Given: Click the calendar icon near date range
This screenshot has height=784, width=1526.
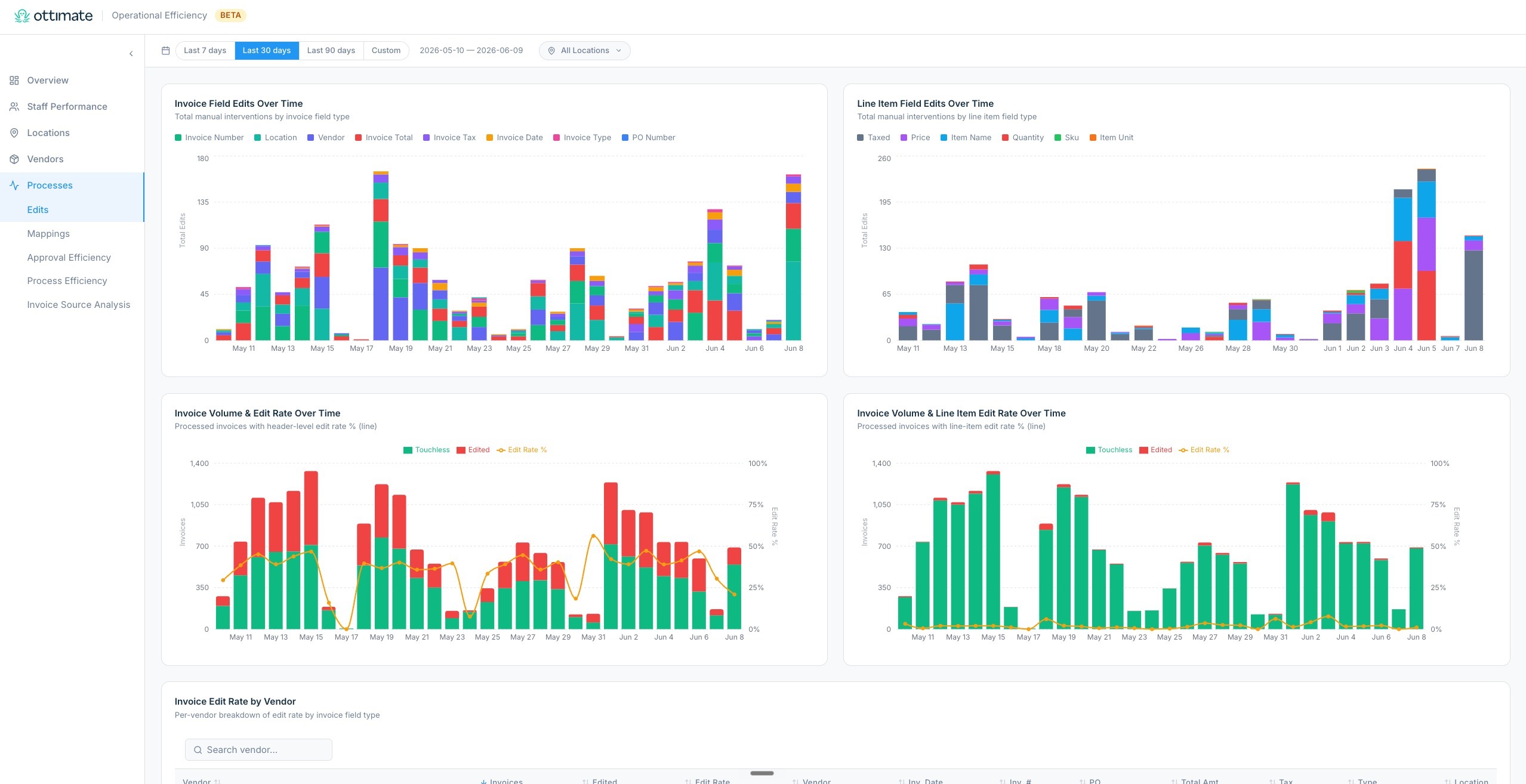Looking at the screenshot, I should pos(166,51).
